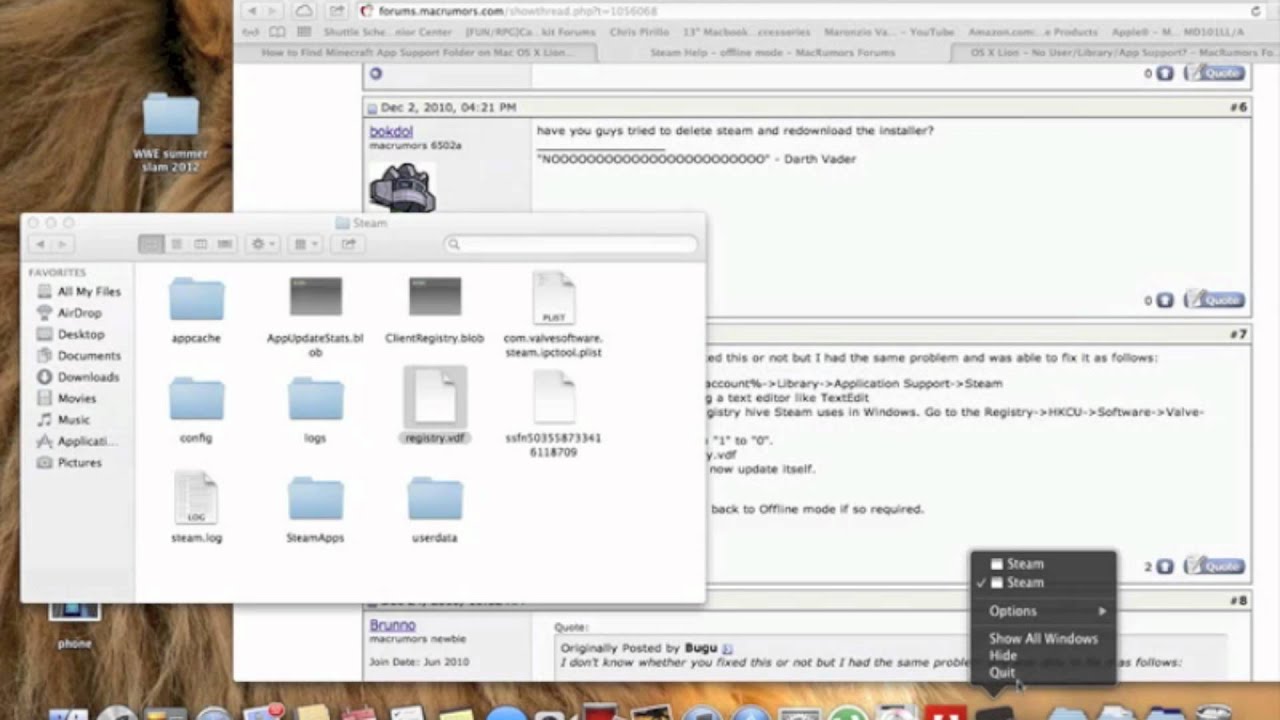The image size is (1280, 720).
Task: Open the Finder action gear menu
Action: click(x=262, y=244)
